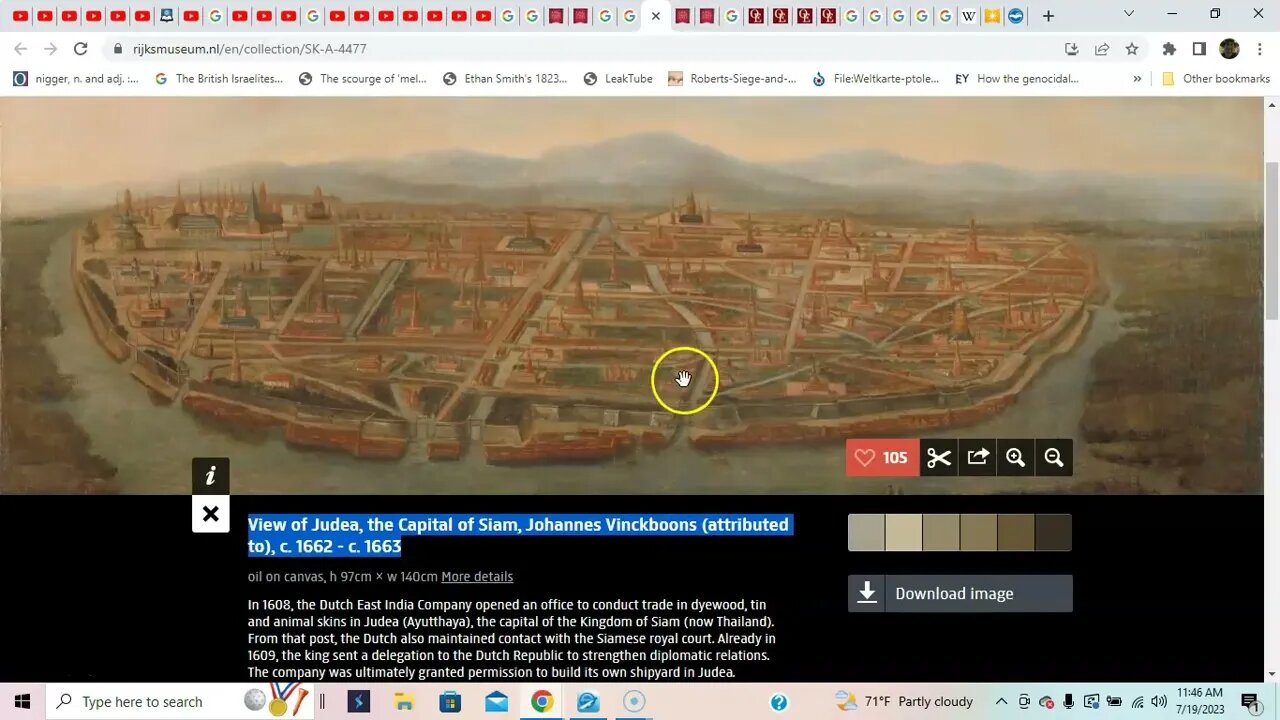Reload the Rijksmuseum page
Viewport: 1280px width, 720px height.
pos(81,49)
